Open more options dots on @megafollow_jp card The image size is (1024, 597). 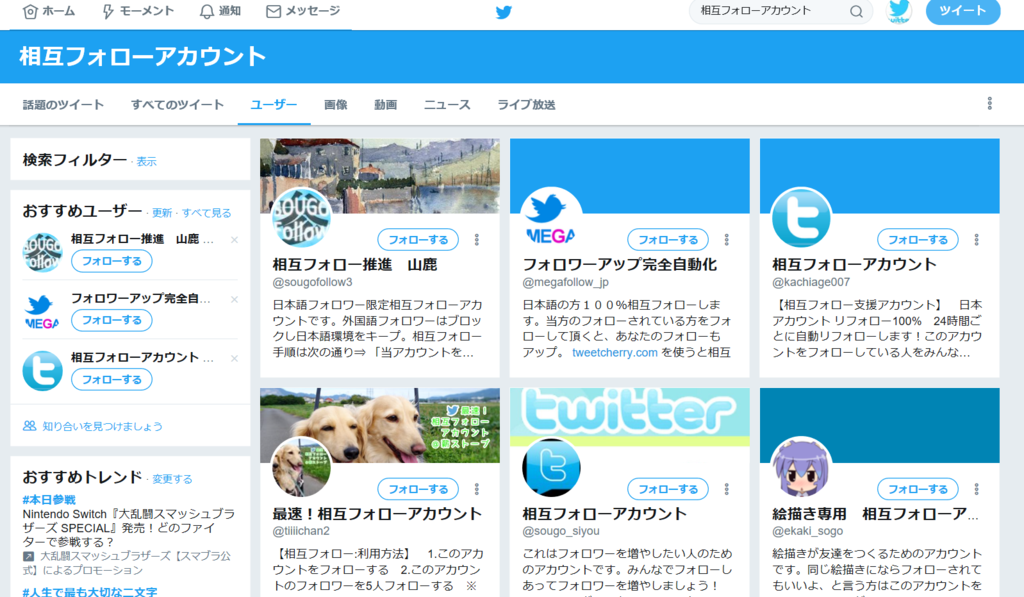point(726,240)
